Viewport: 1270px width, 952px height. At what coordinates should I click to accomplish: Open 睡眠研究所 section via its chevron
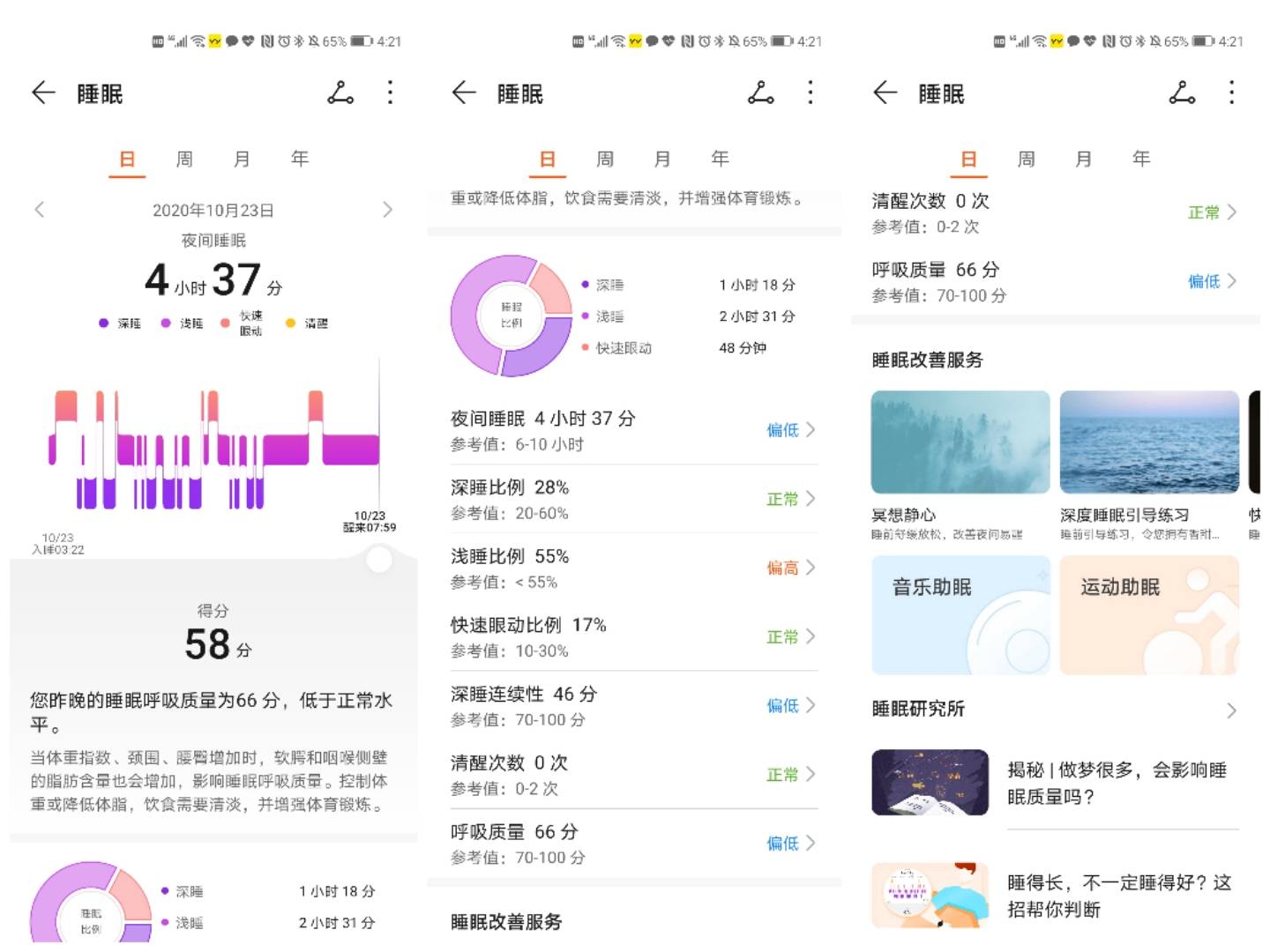(x=1231, y=710)
